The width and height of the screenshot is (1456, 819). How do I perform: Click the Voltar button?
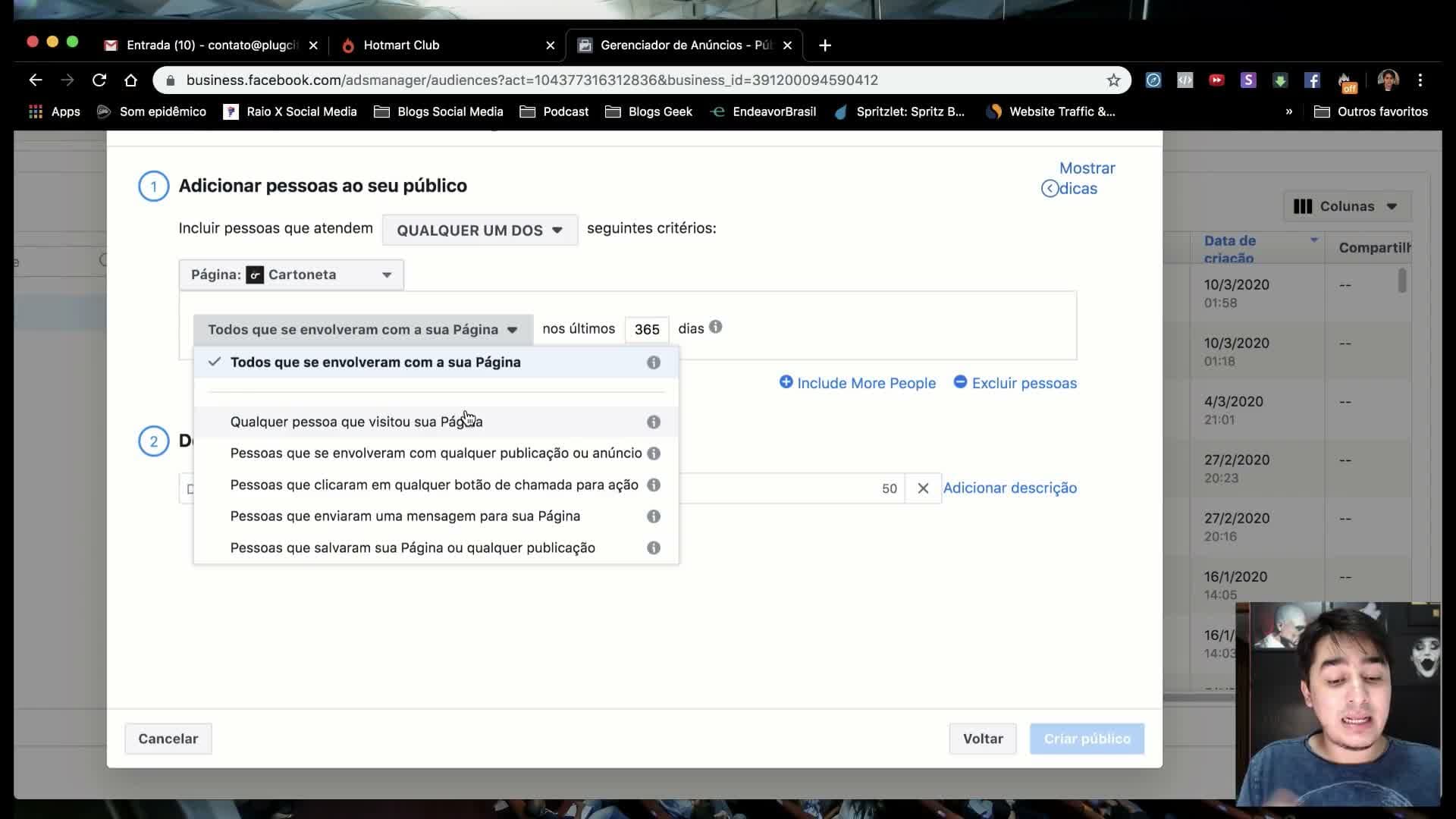(x=983, y=739)
